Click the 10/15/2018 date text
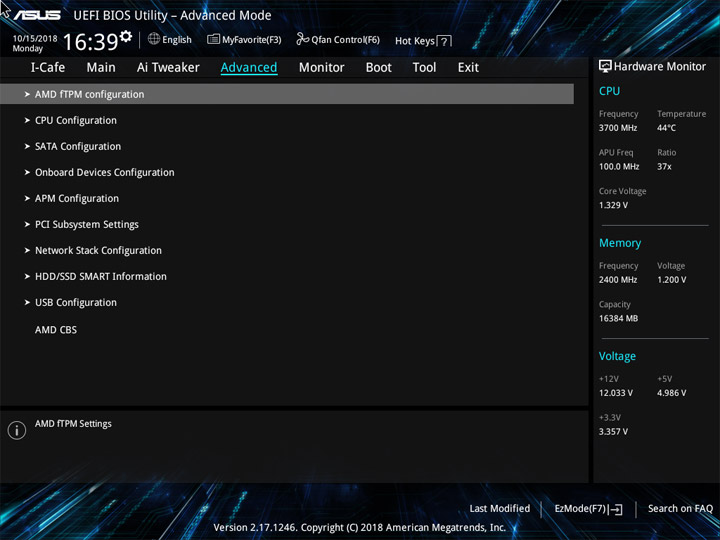Viewport: 720px width, 540px height. click(35, 39)
